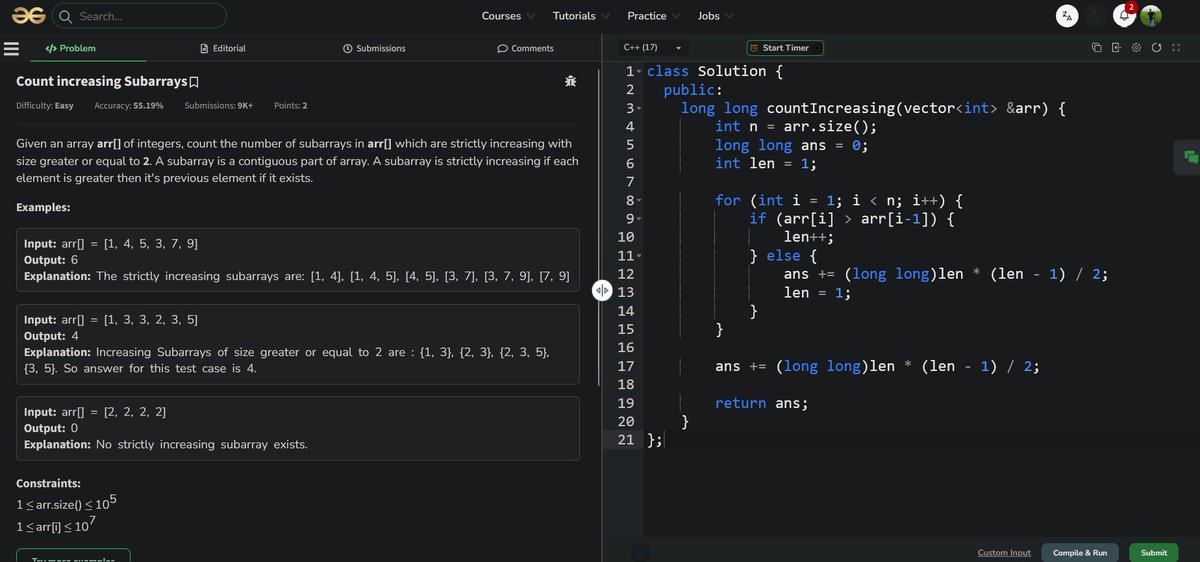Viewport: 1200px width, 562px height.
Task: Click the green Submit button
Action: [1153, 553]
